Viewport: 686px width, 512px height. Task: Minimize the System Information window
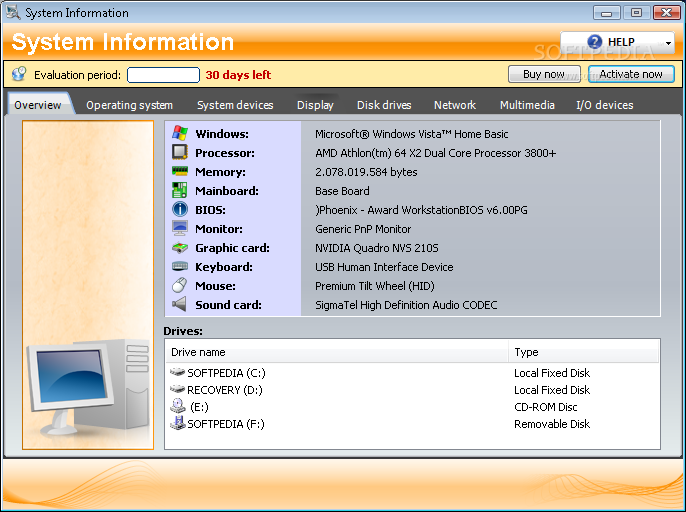[606, 13]
